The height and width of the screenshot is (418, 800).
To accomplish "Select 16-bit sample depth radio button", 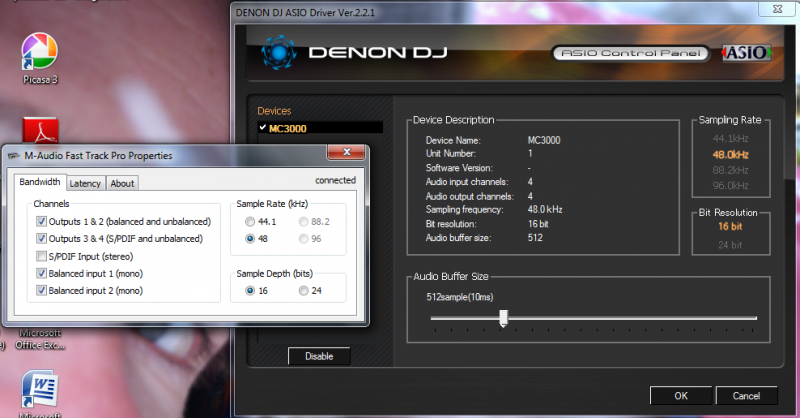I will (249, 290).
